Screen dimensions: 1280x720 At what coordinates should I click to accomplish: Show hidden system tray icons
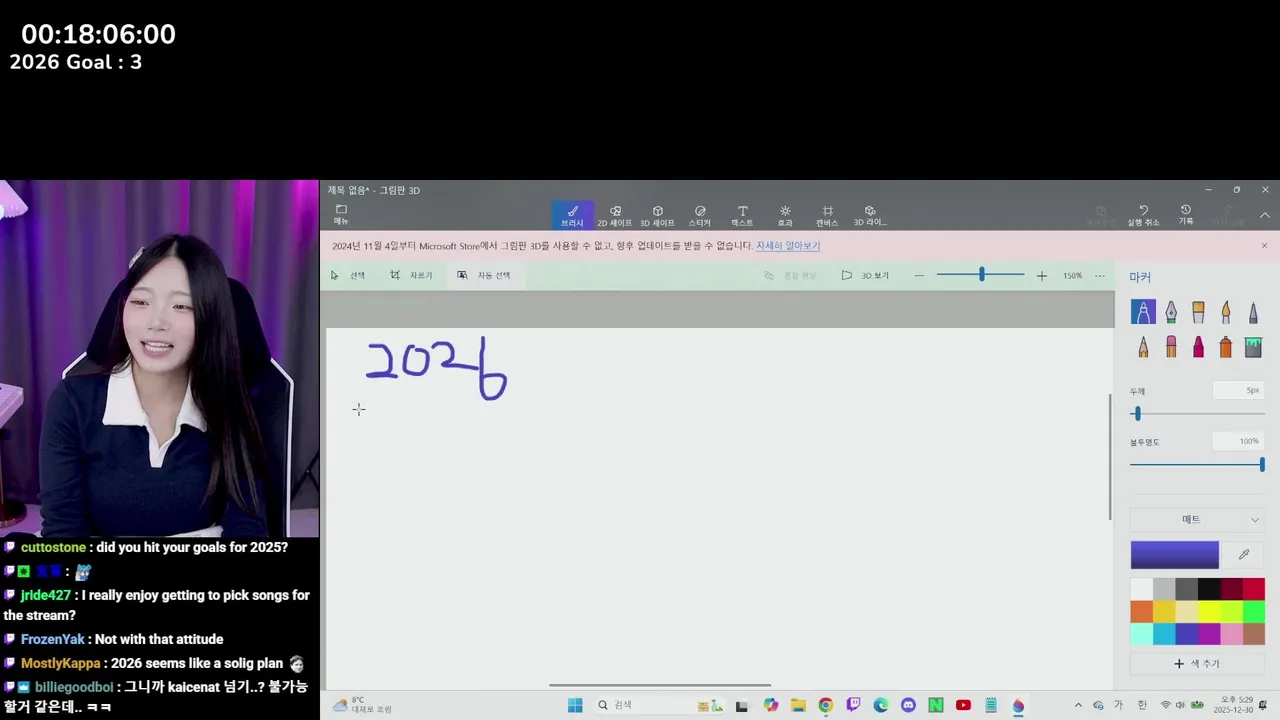pos(1078,705)
